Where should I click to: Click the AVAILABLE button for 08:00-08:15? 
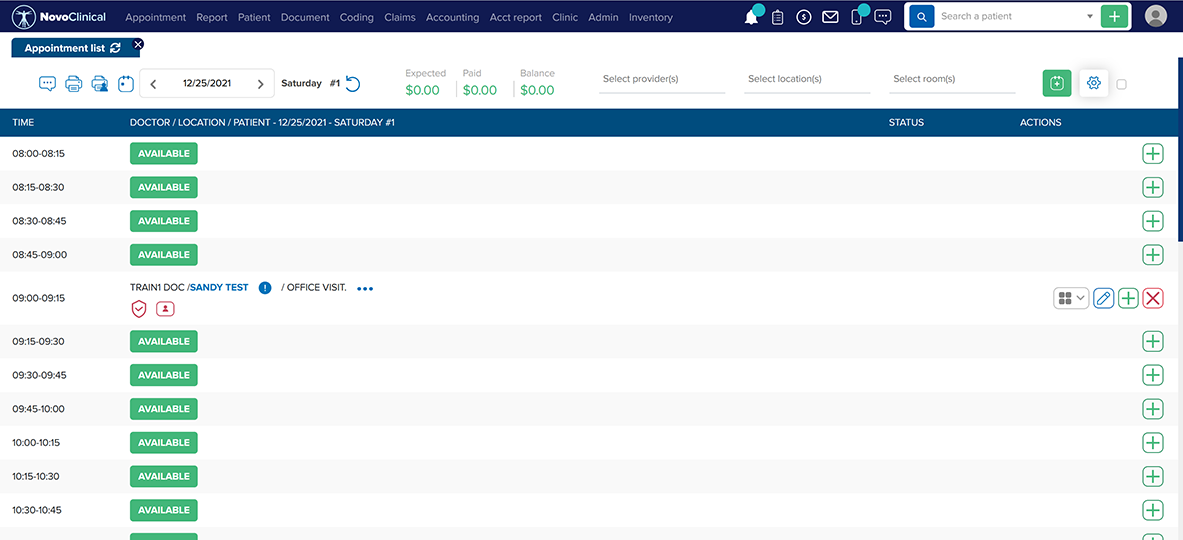coord(164,153)
